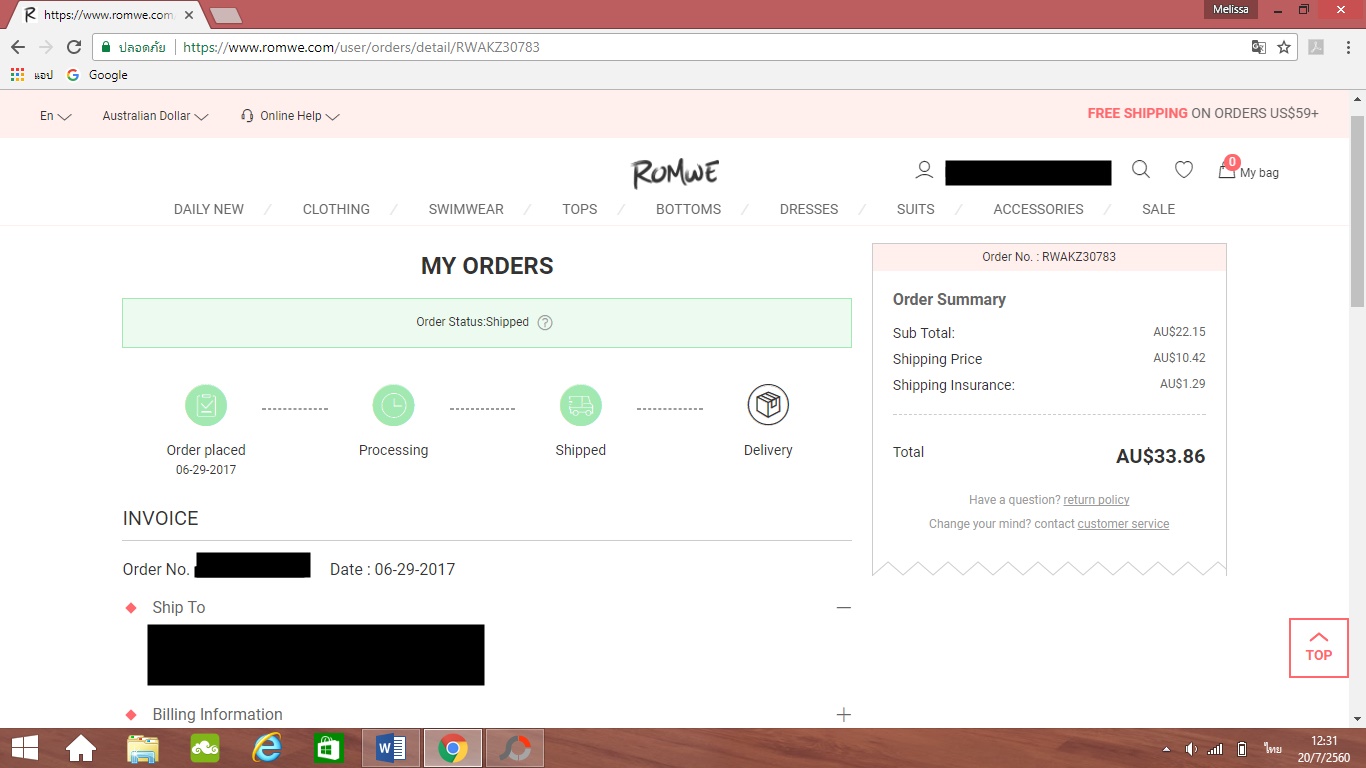1366x768 pixels.
Task: Go back using browser back arrow
Action: [18, 47]
